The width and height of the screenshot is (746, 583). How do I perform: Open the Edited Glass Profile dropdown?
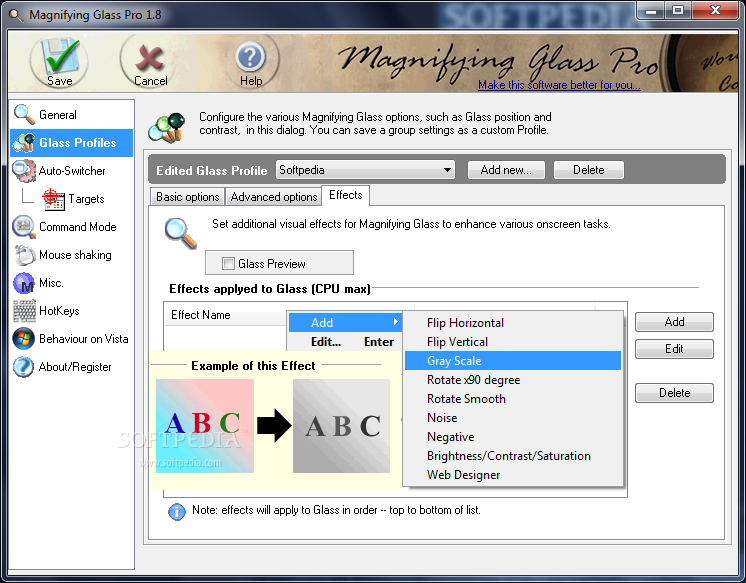[365, 170]
